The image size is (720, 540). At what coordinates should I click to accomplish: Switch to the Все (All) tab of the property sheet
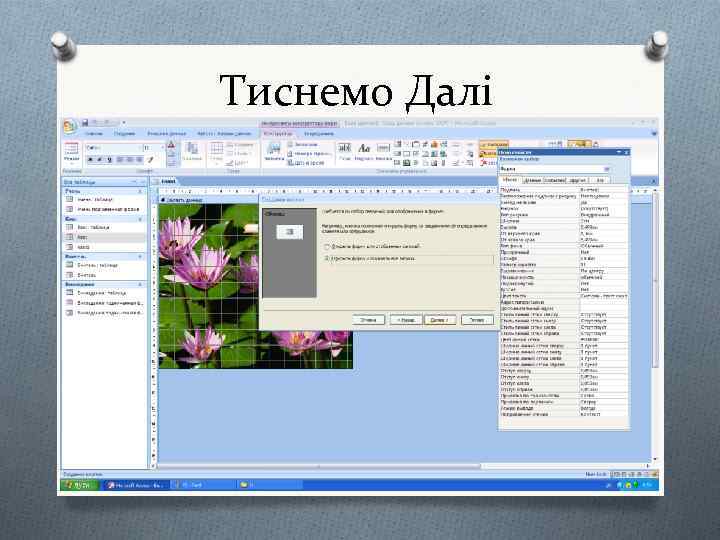(x=600, y=180)
